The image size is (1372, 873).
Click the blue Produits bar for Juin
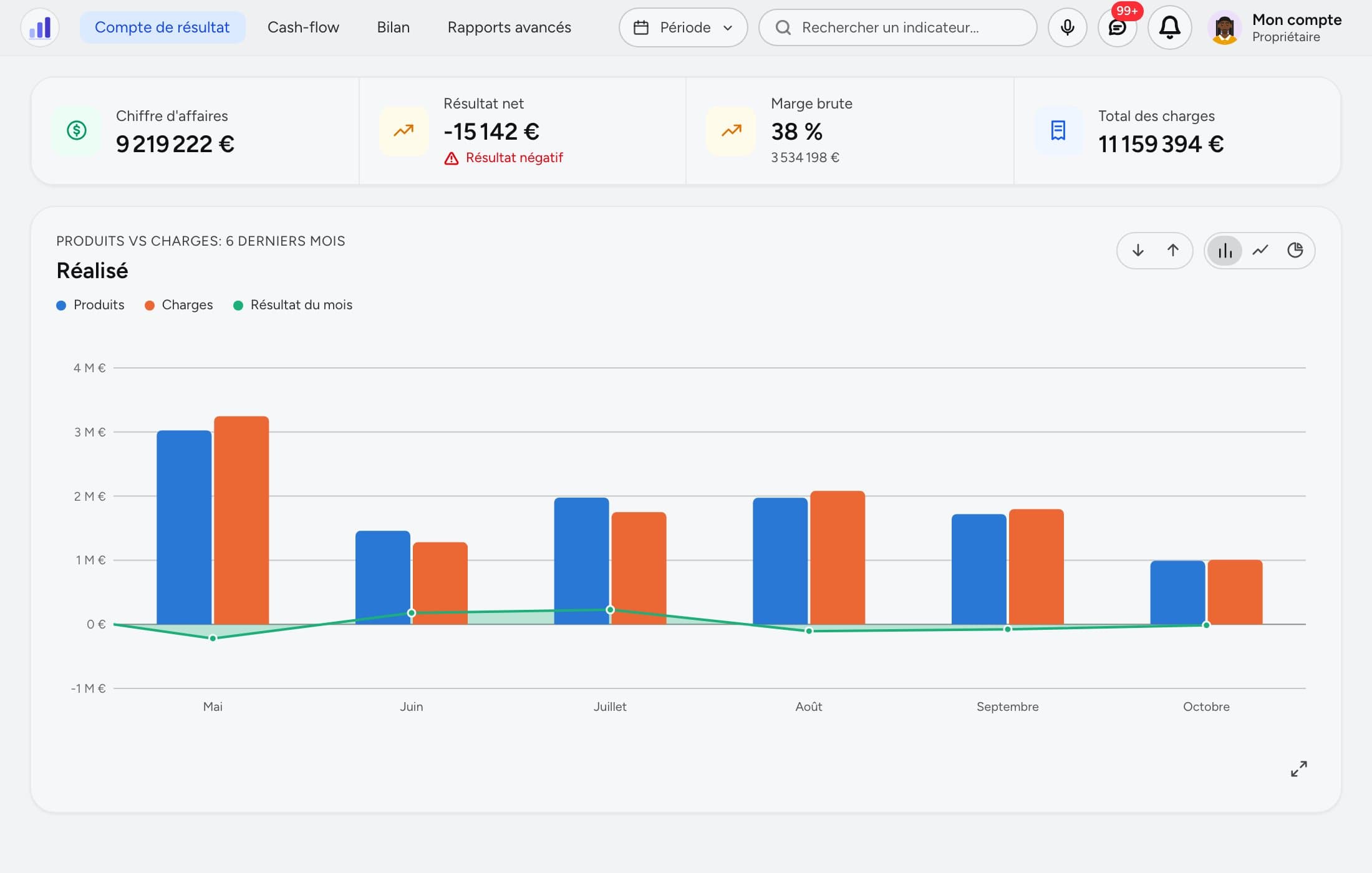tap(383, 577)
